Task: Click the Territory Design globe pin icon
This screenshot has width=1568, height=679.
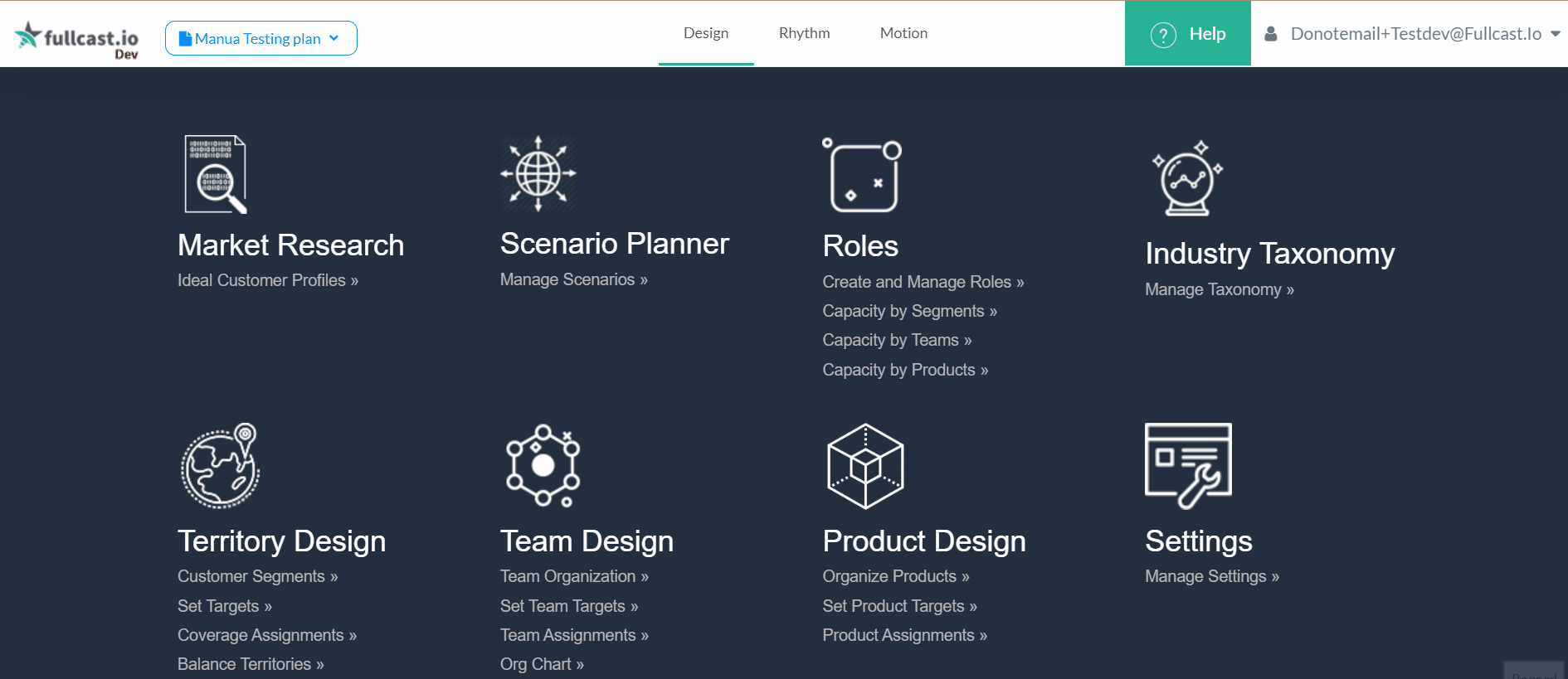Action: [221, 465]
